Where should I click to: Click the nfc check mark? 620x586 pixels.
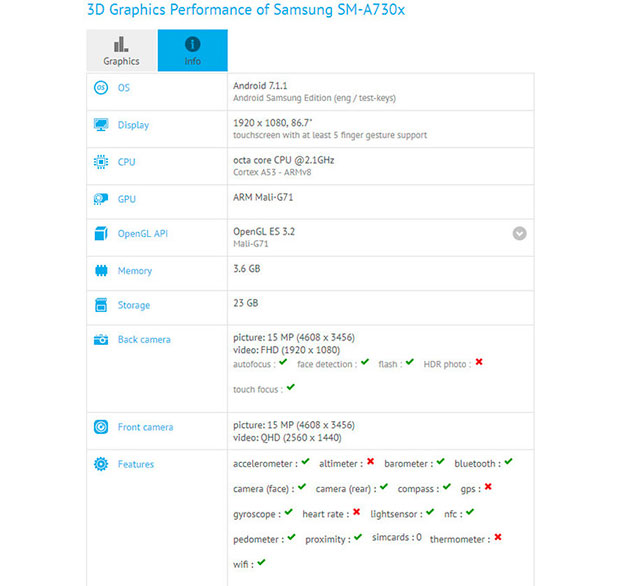[470, 512]
